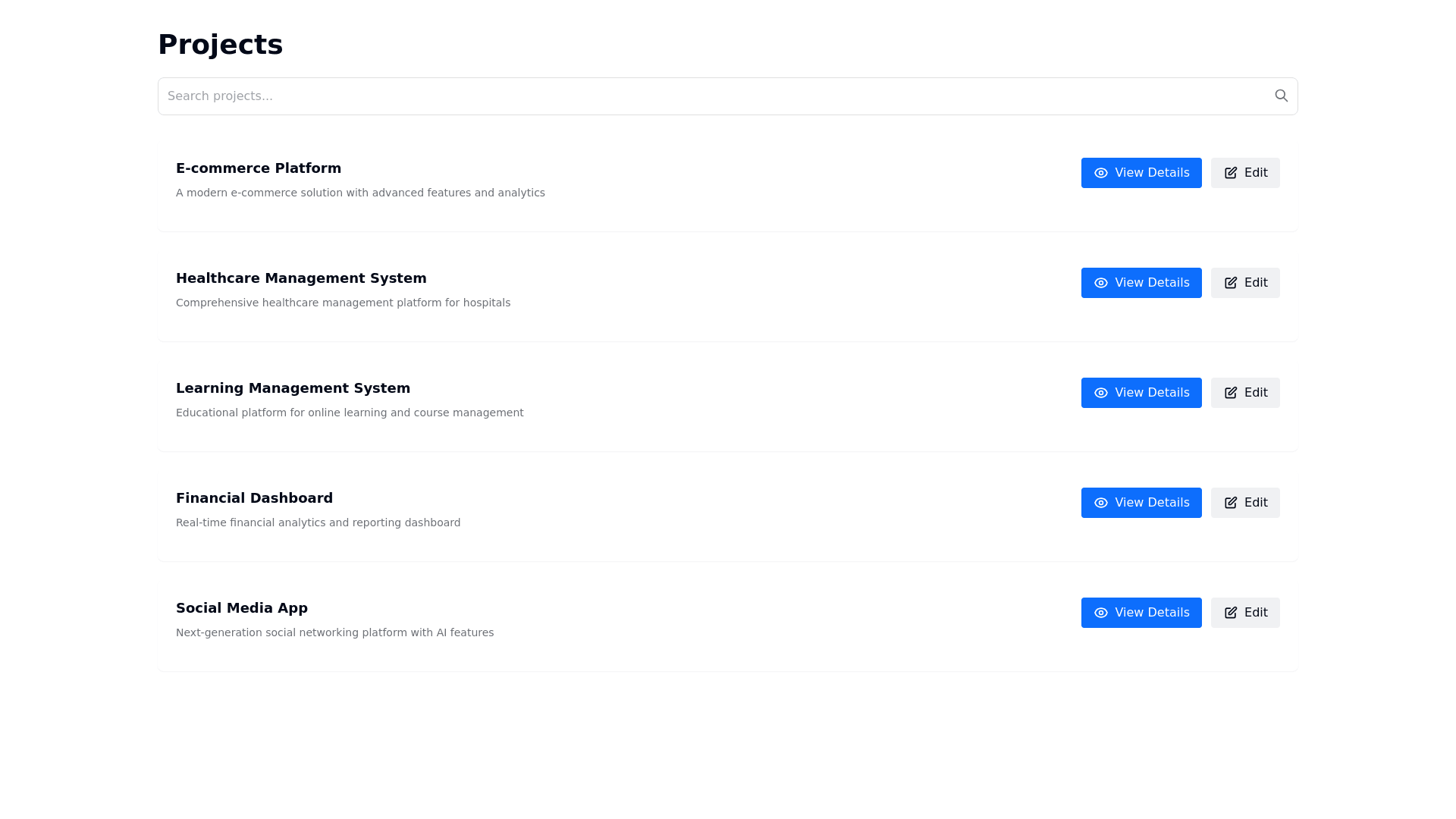
Task: Click the search magnifier icon
Action: pos(1281,96)
